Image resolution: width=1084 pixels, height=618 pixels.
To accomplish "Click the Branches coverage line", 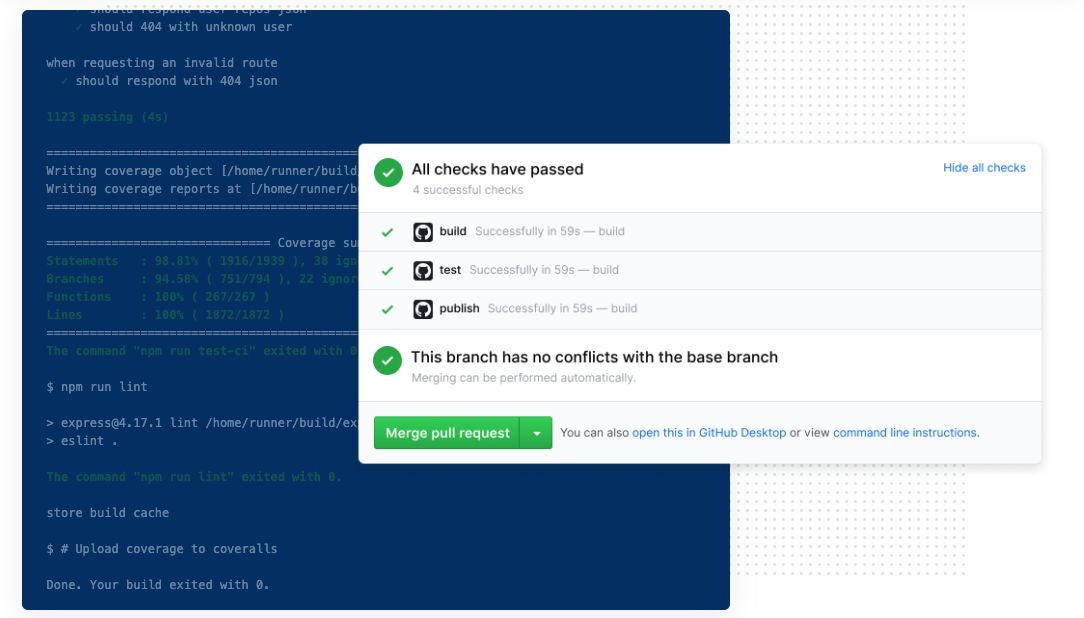I will pos(202,279).
